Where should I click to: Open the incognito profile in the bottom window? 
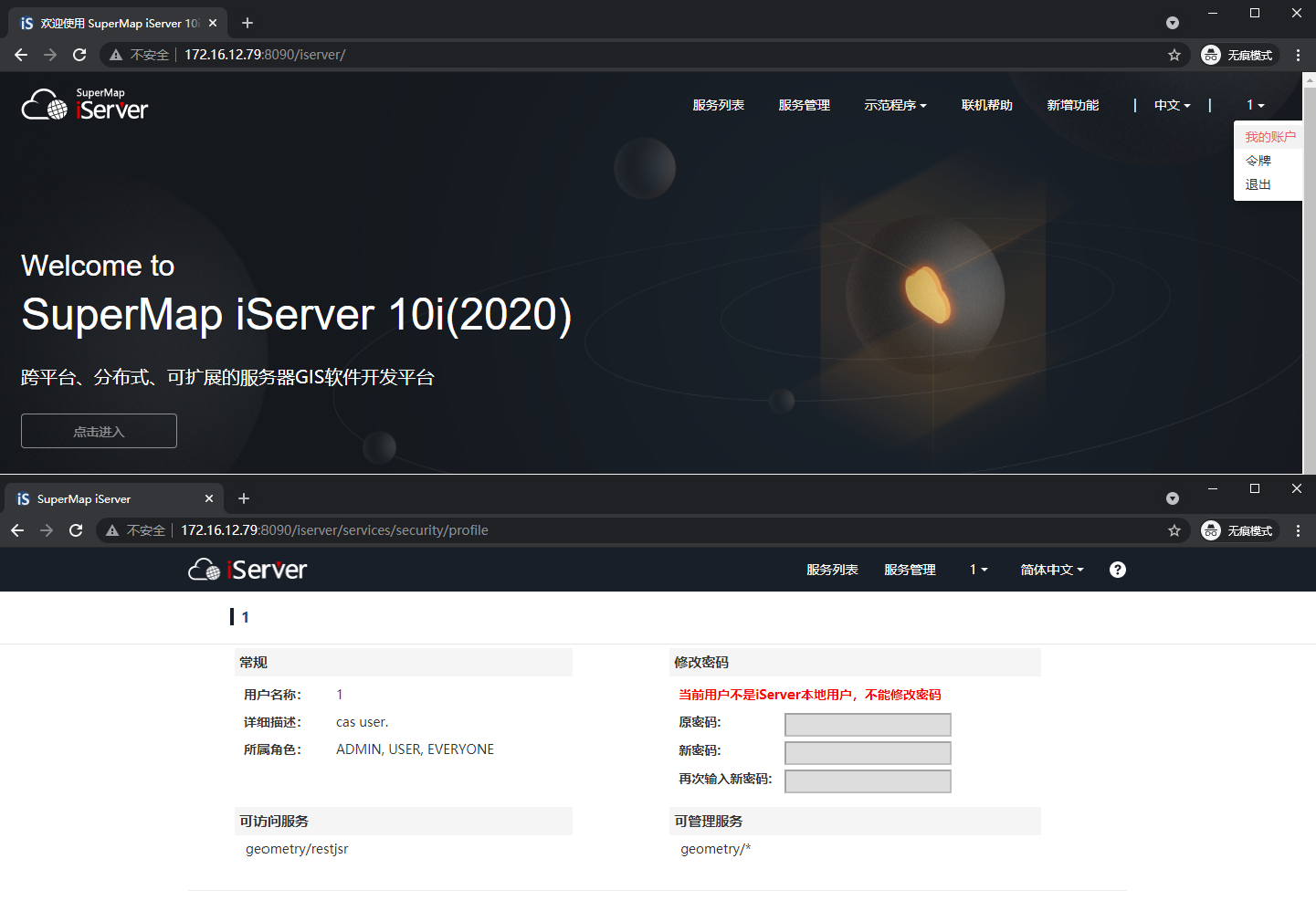click(x=1238, y=530)
